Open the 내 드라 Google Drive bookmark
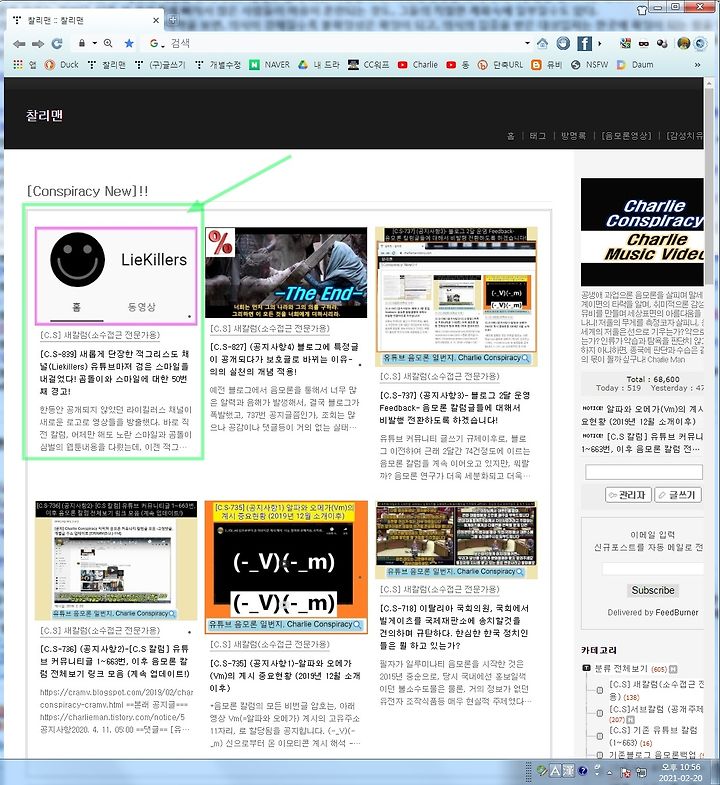Viewport: 720px width, 785px height. click(319, 65)
